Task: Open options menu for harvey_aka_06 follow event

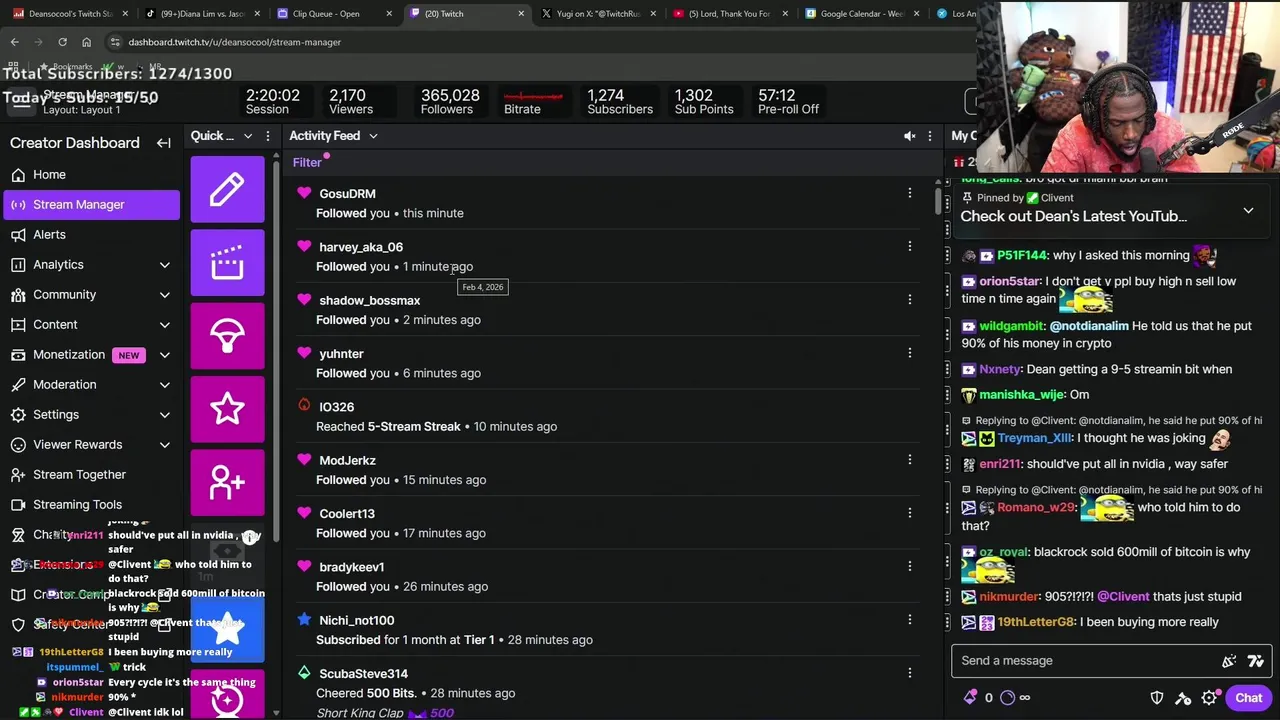Action: click(909, 246)
